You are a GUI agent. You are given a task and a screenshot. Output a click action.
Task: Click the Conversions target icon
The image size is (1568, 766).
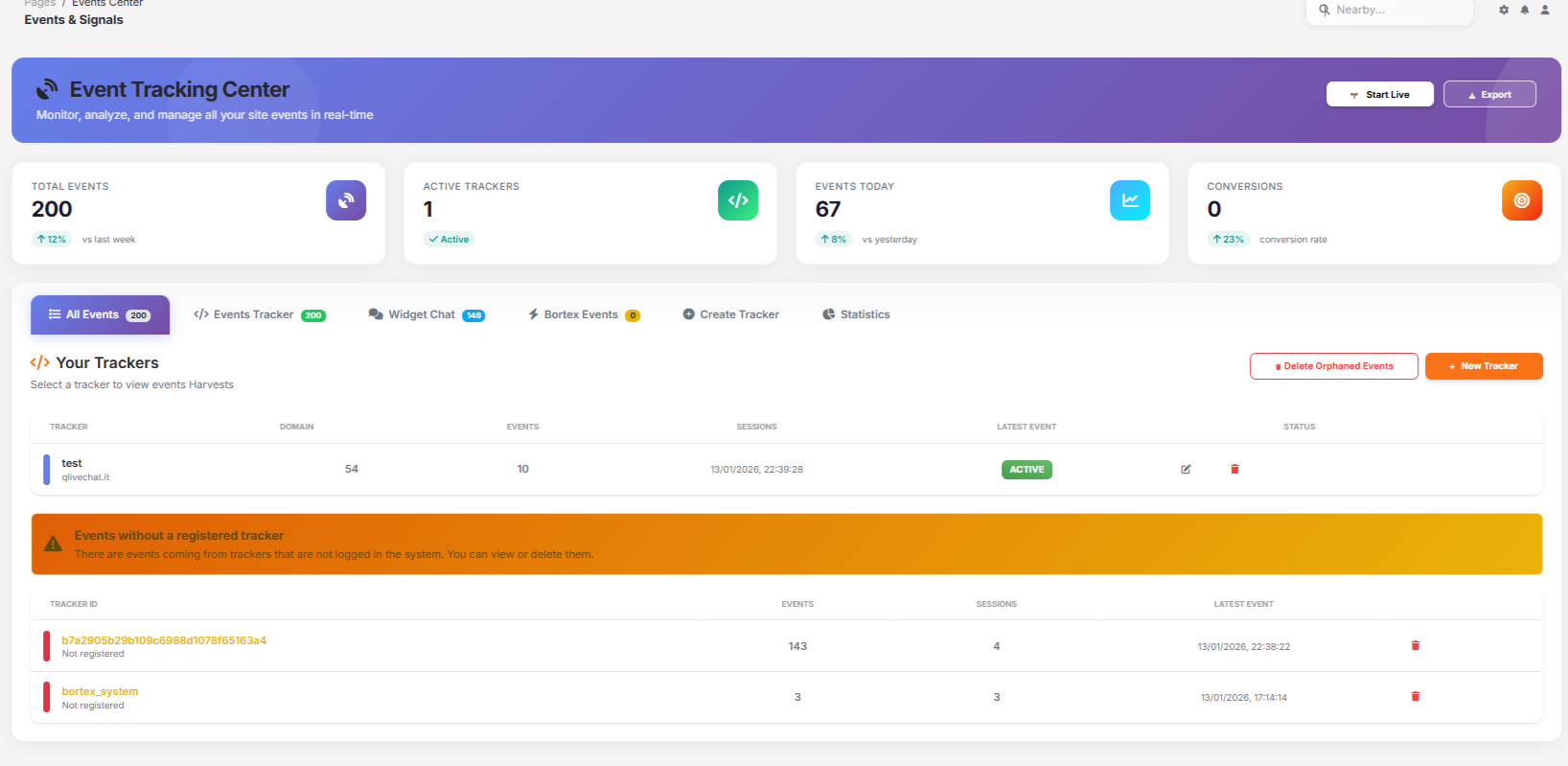1521,200
